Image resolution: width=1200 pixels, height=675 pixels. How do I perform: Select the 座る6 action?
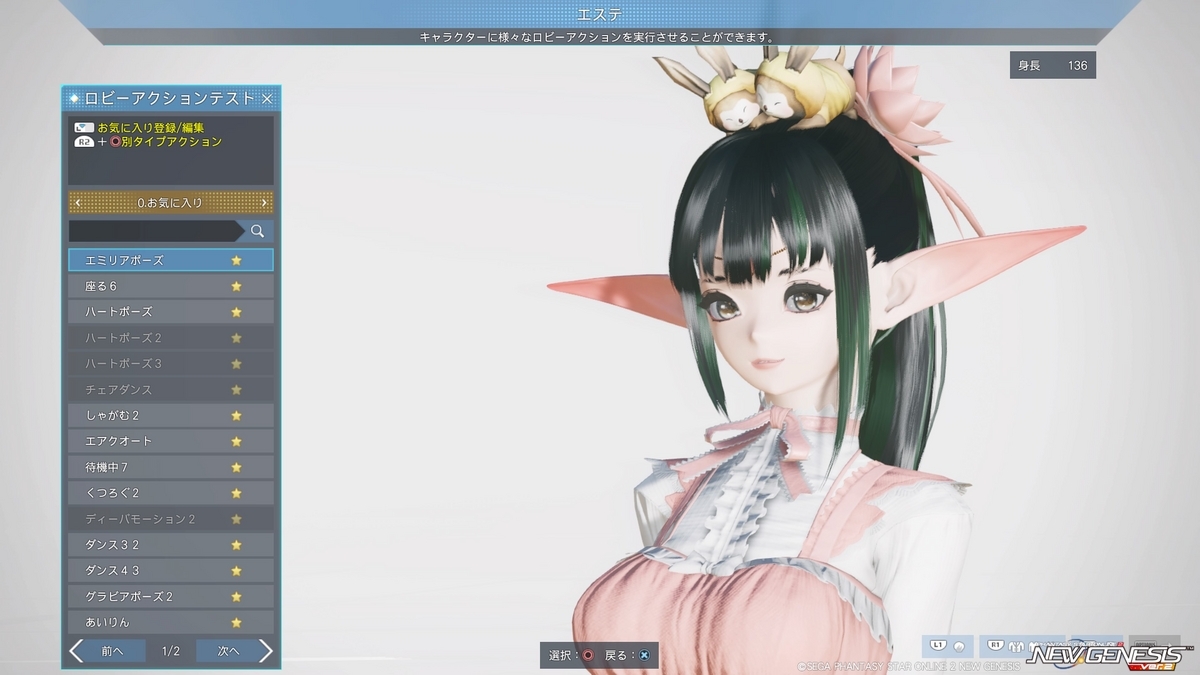click(x=171, y=286)
